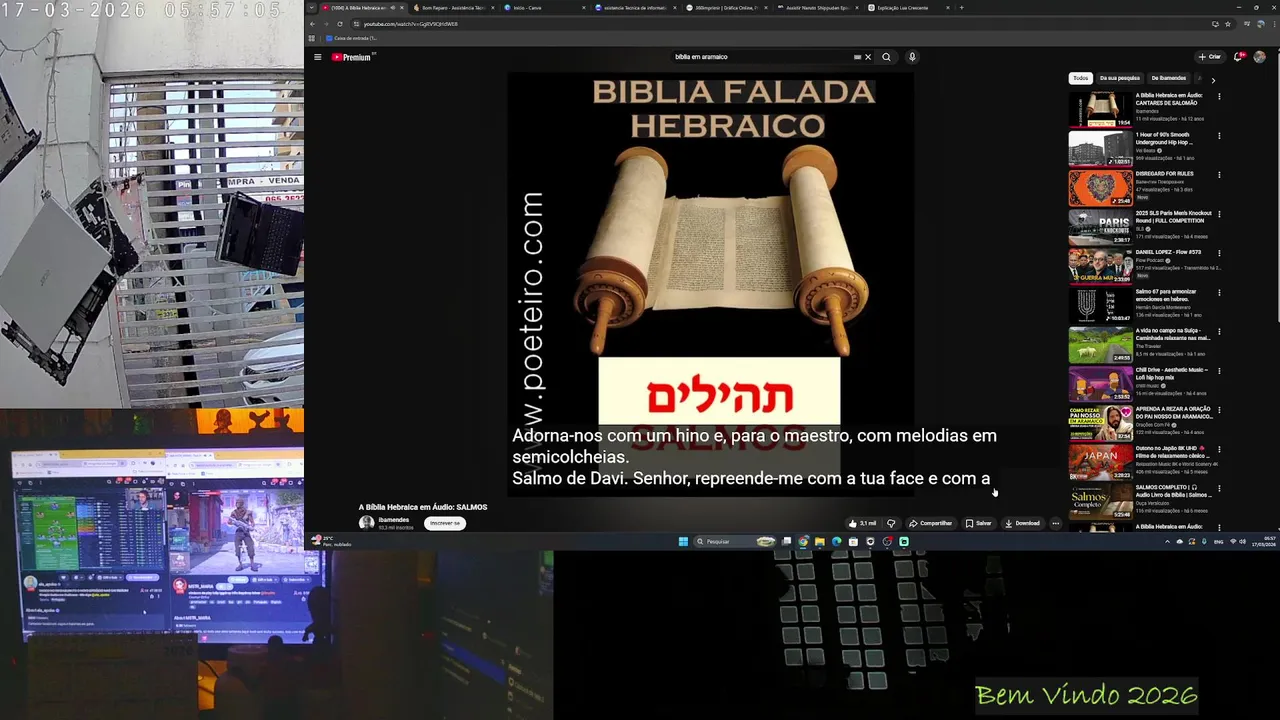Open 'SALMOS COMPLETO' audio book video
This screenshot has height=720, width=1280.
[x=1100, y=501]
